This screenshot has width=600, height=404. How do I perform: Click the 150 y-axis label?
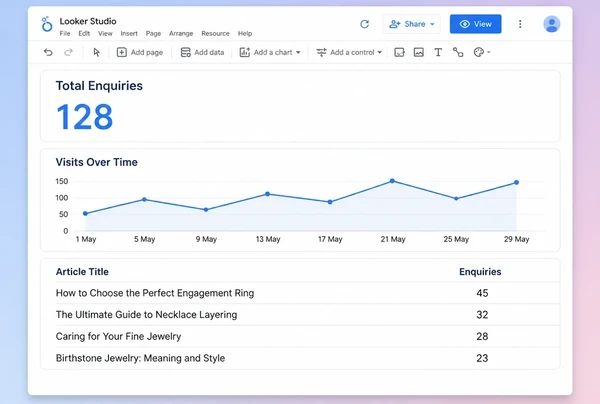coord(62,181)
